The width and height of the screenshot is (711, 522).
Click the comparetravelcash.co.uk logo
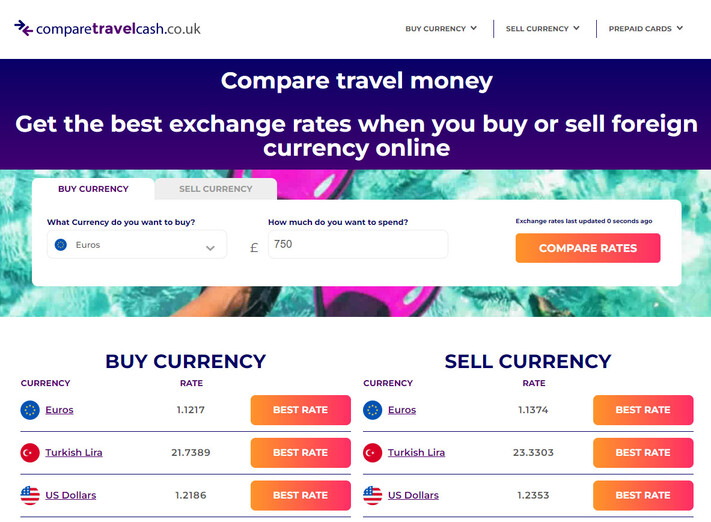click(x=107, y=28)
